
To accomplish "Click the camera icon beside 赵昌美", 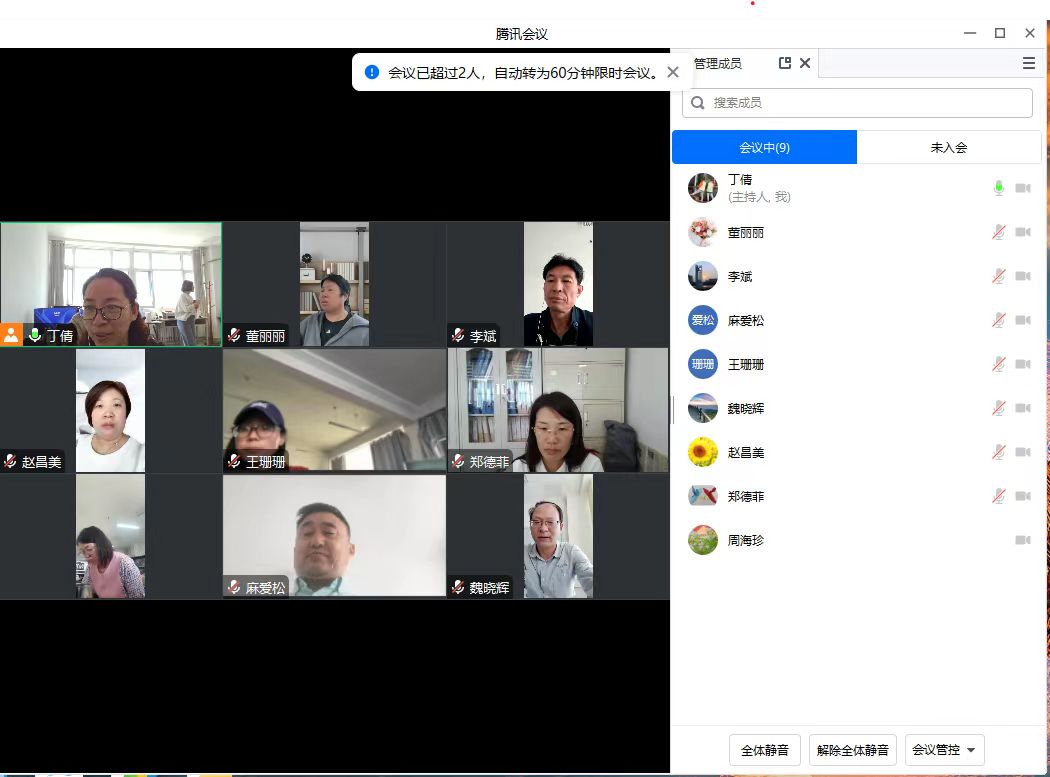I will [x=1023, y=452].
